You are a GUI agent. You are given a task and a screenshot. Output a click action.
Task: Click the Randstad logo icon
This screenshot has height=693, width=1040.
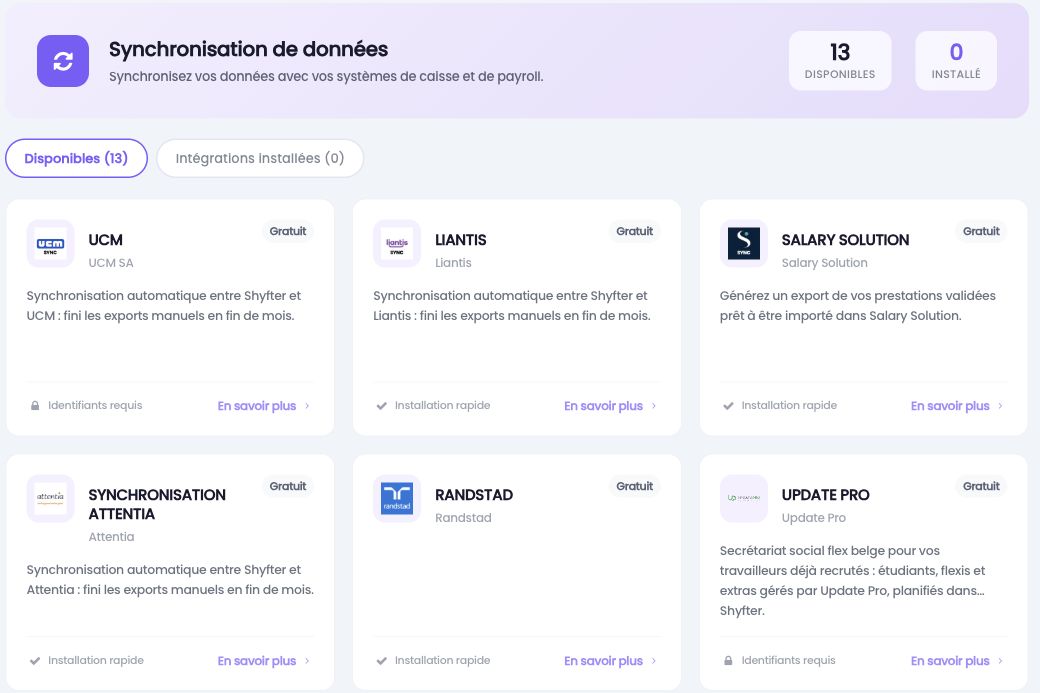(397, 498)
